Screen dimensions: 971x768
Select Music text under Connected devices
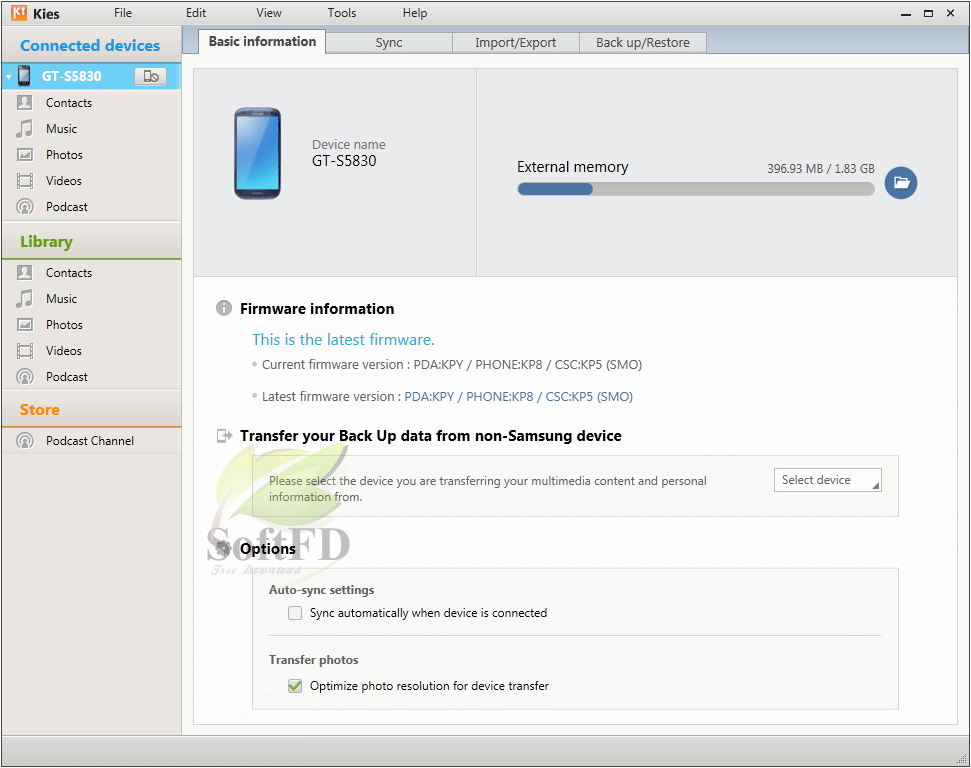[61, 129]
